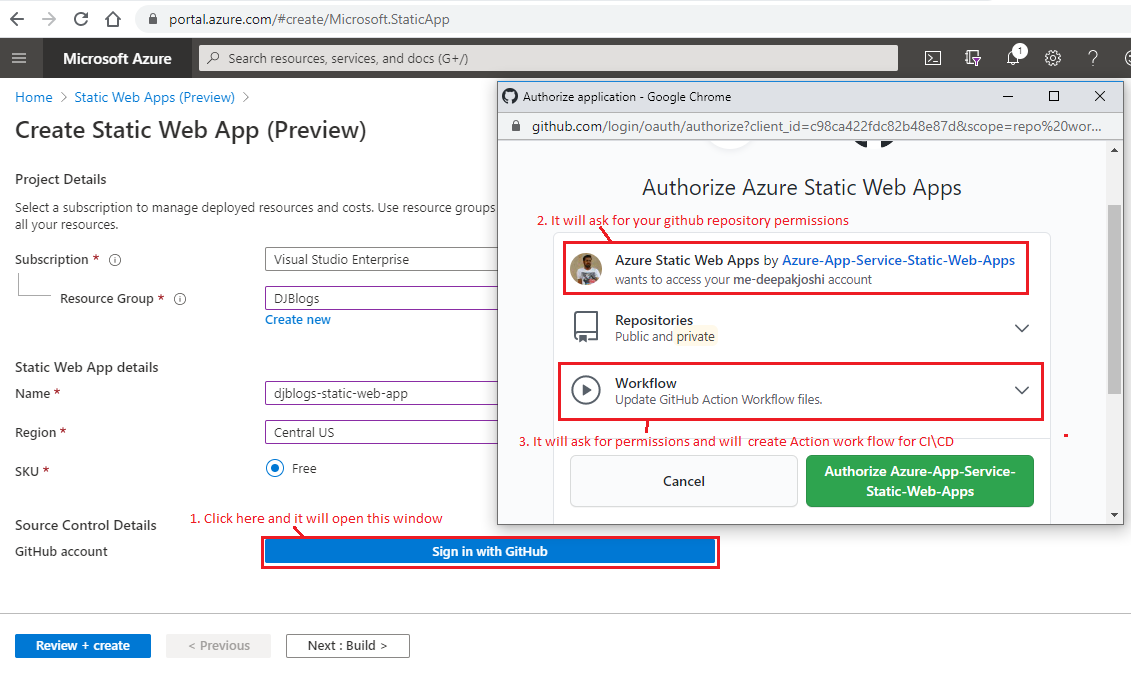The width and height of the screenshot is (1131, 675).
Task: Open the Region dropdown showing Central US
Action: [x=382, y=433]
